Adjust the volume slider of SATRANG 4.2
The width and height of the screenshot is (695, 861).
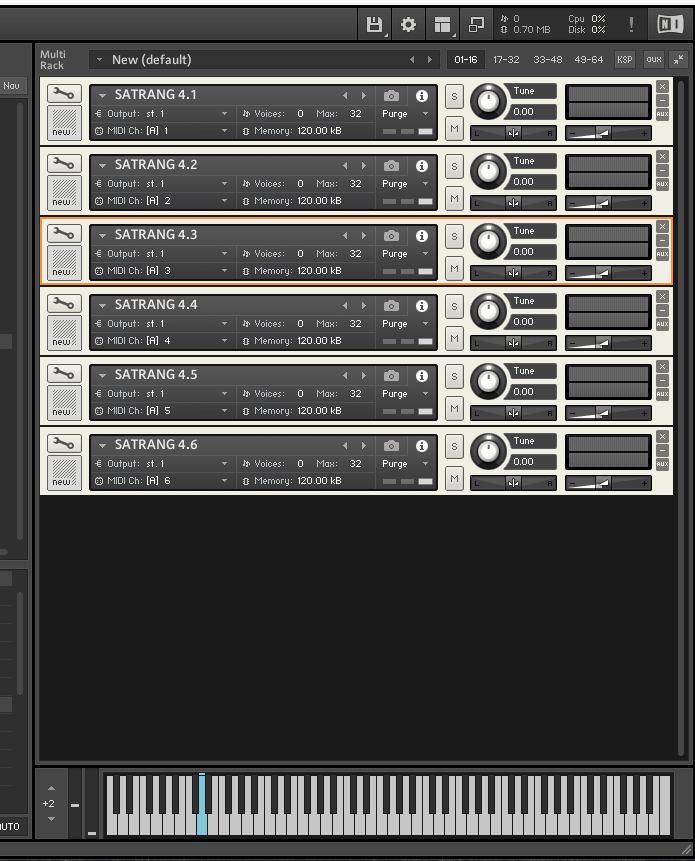[608, 203]
